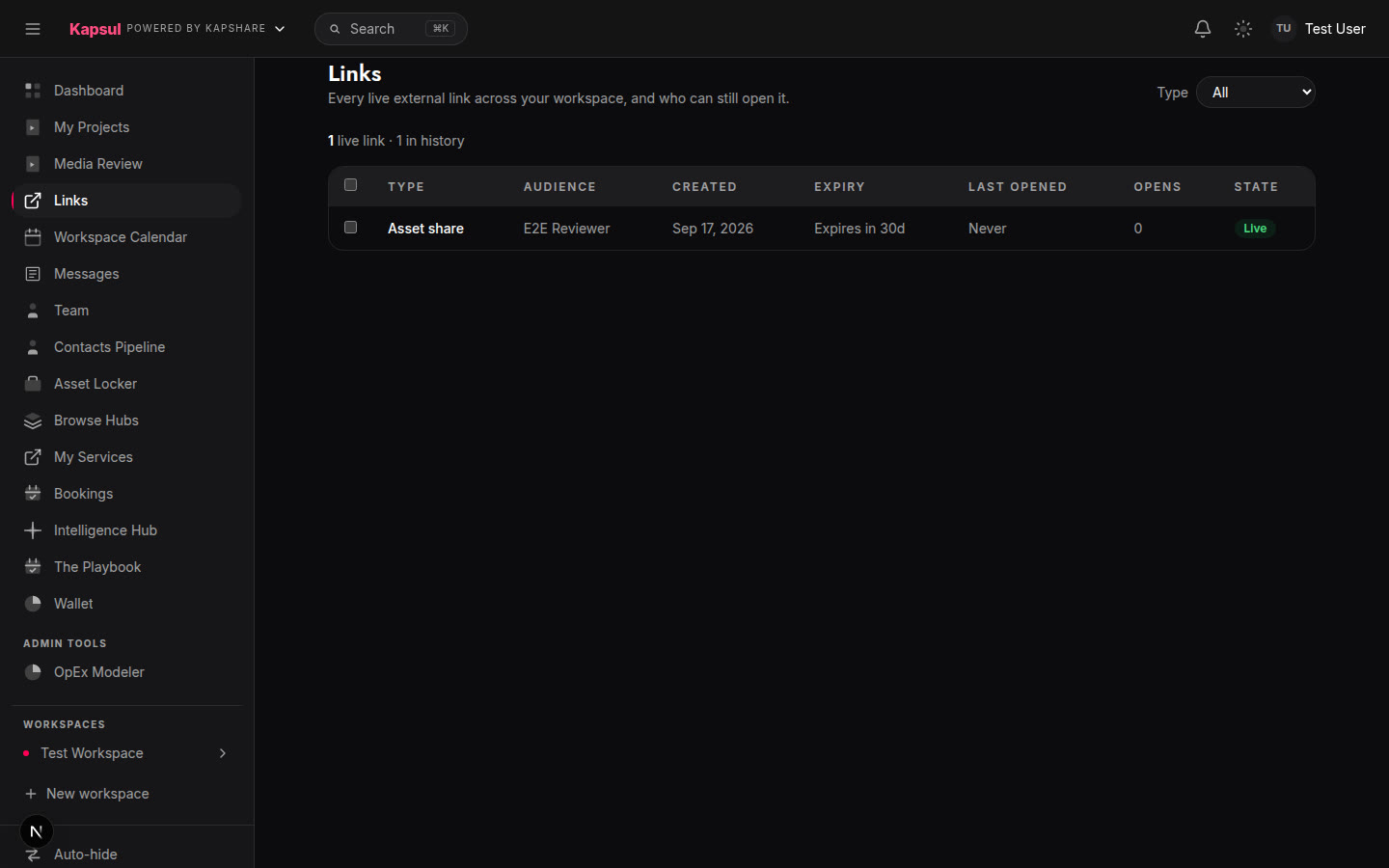This screenshot has width=1389, height=868.
Task: Click the Dashboard grid icon
Action: [x=33, y=91]
